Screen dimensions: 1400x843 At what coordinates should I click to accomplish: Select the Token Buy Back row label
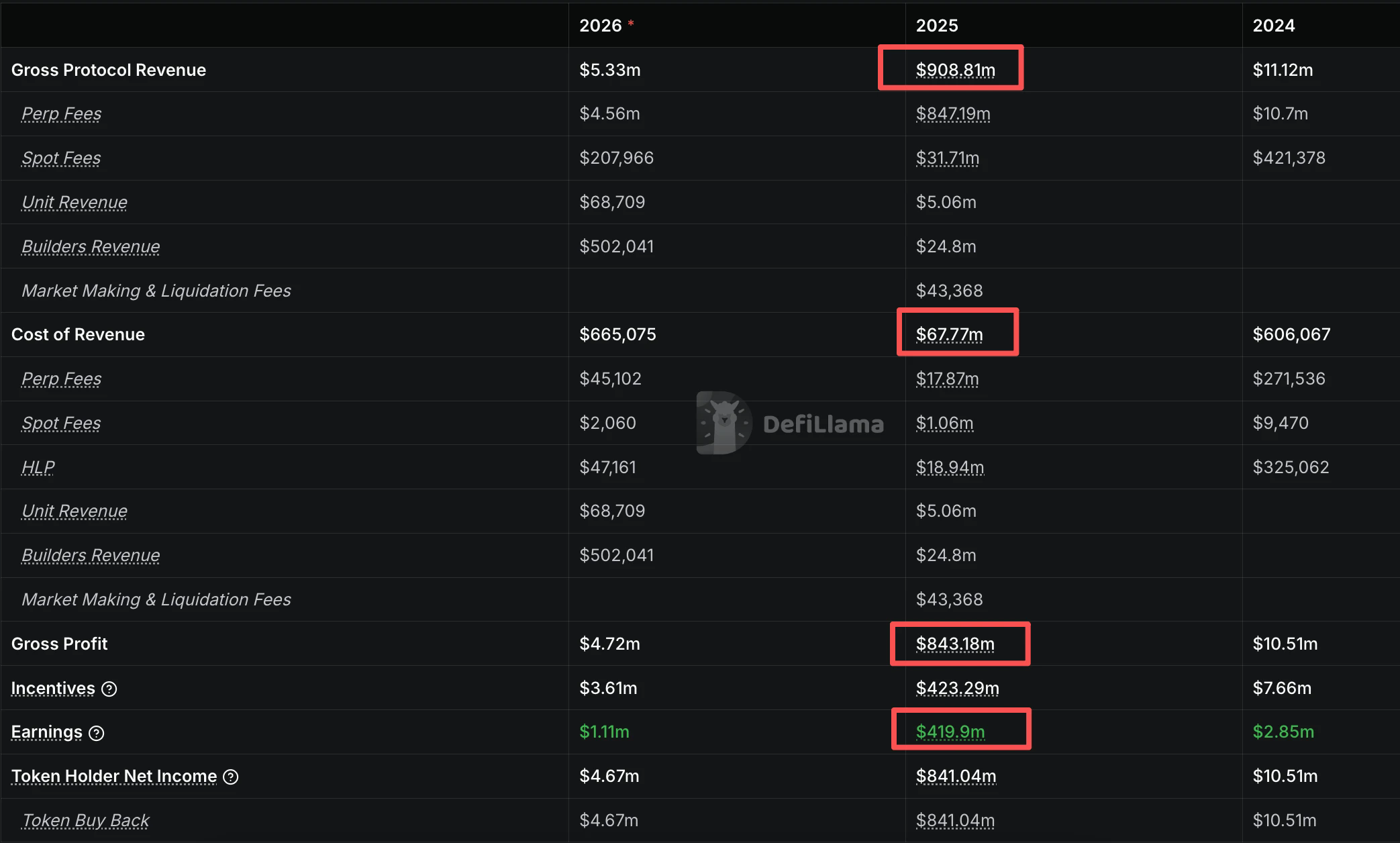pyautogui.click(x=85, y=820)
